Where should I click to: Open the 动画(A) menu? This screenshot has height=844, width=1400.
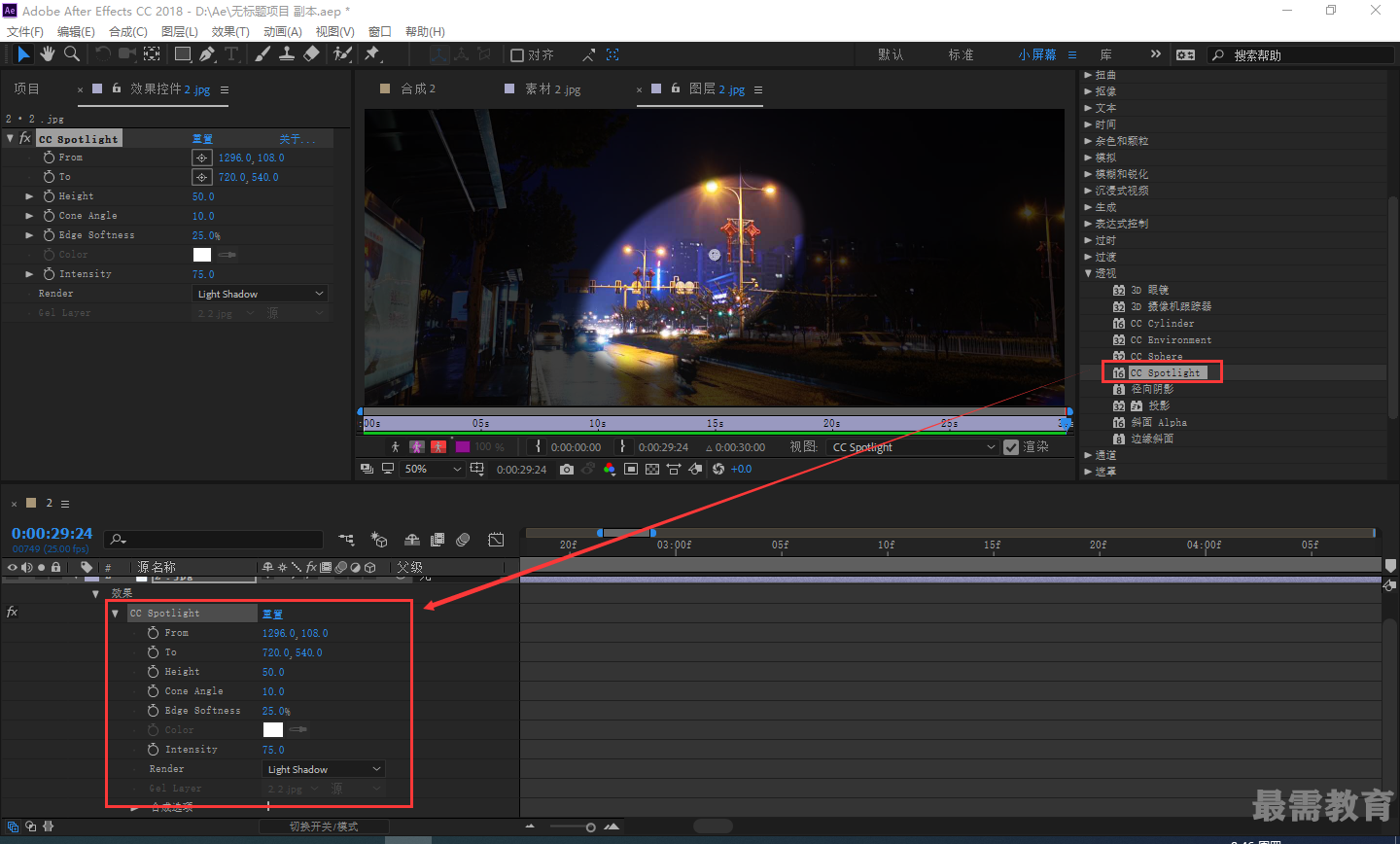(x=283, y=31)
